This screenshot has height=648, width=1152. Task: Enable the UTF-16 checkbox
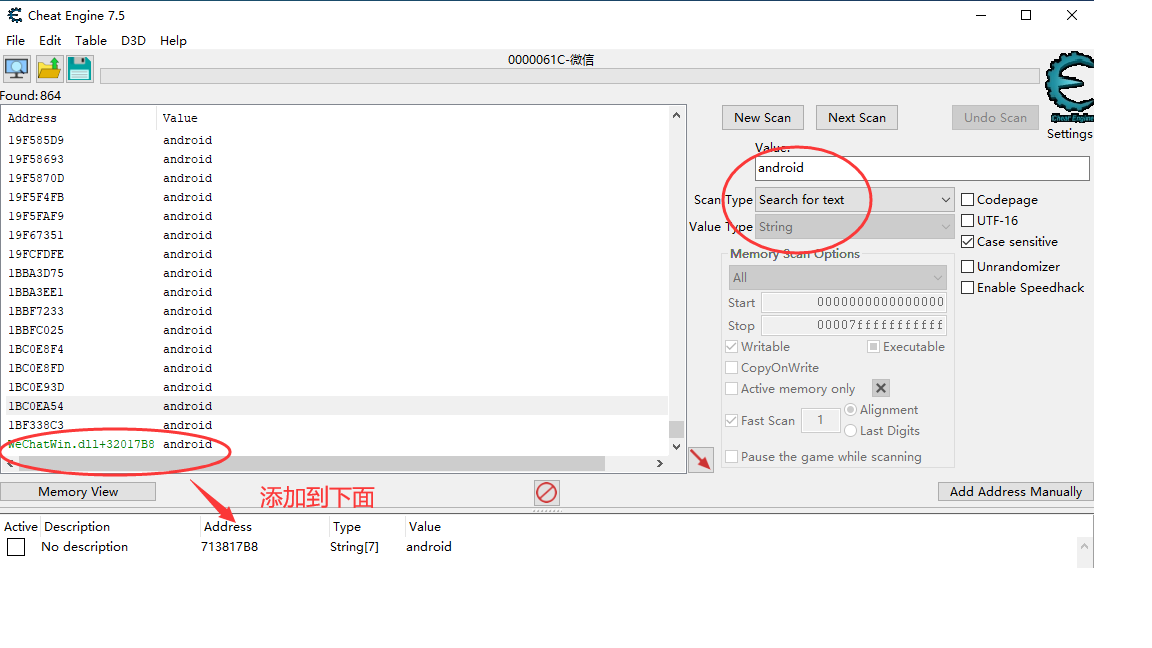coord(968,220)
